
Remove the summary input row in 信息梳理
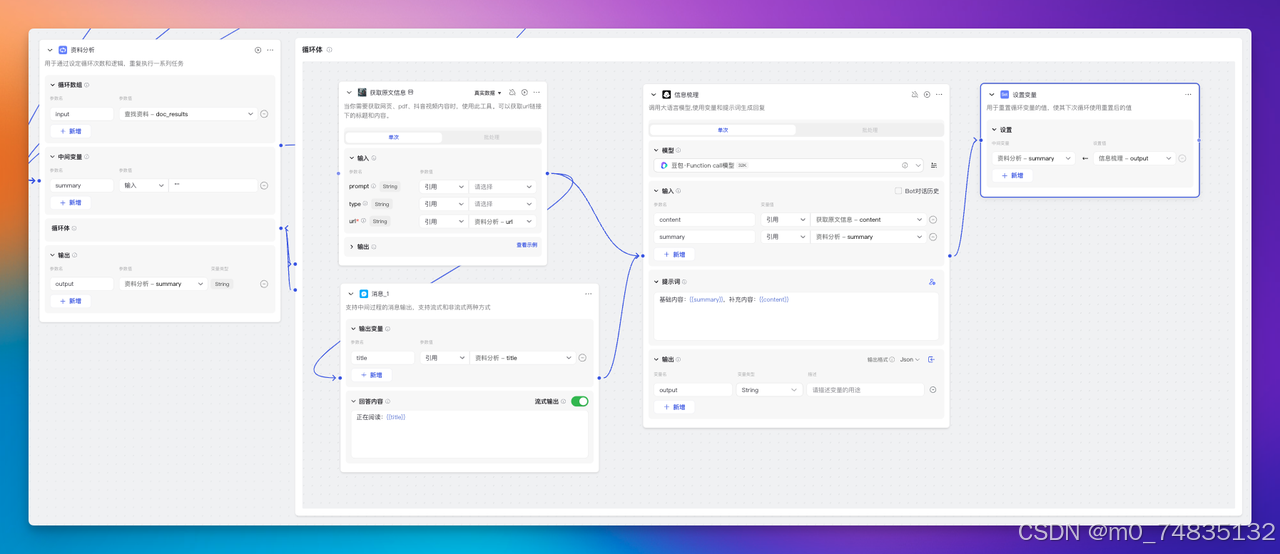[933, 237]
